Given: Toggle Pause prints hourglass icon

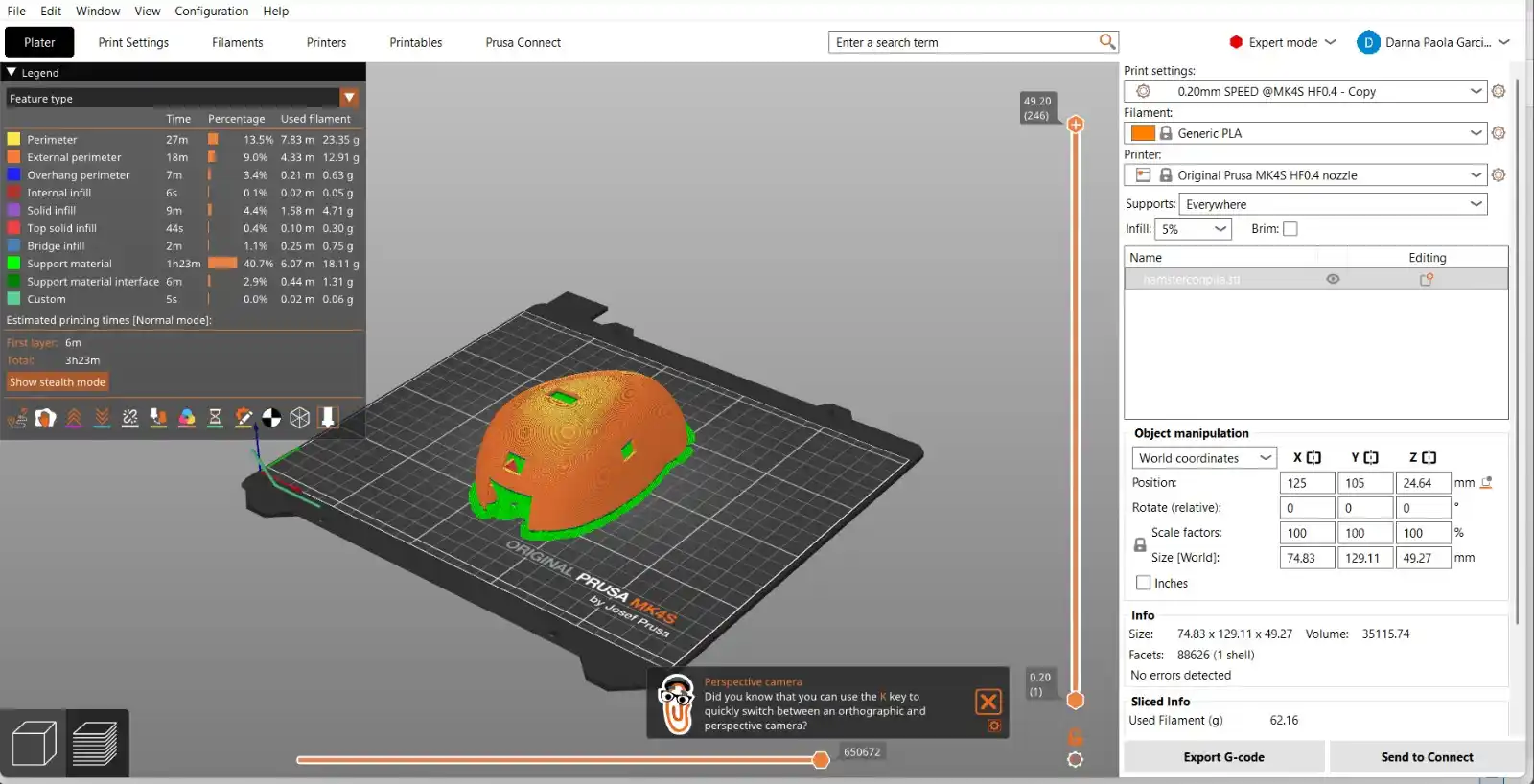Looking at the screenshot, I should click(215, 418).
